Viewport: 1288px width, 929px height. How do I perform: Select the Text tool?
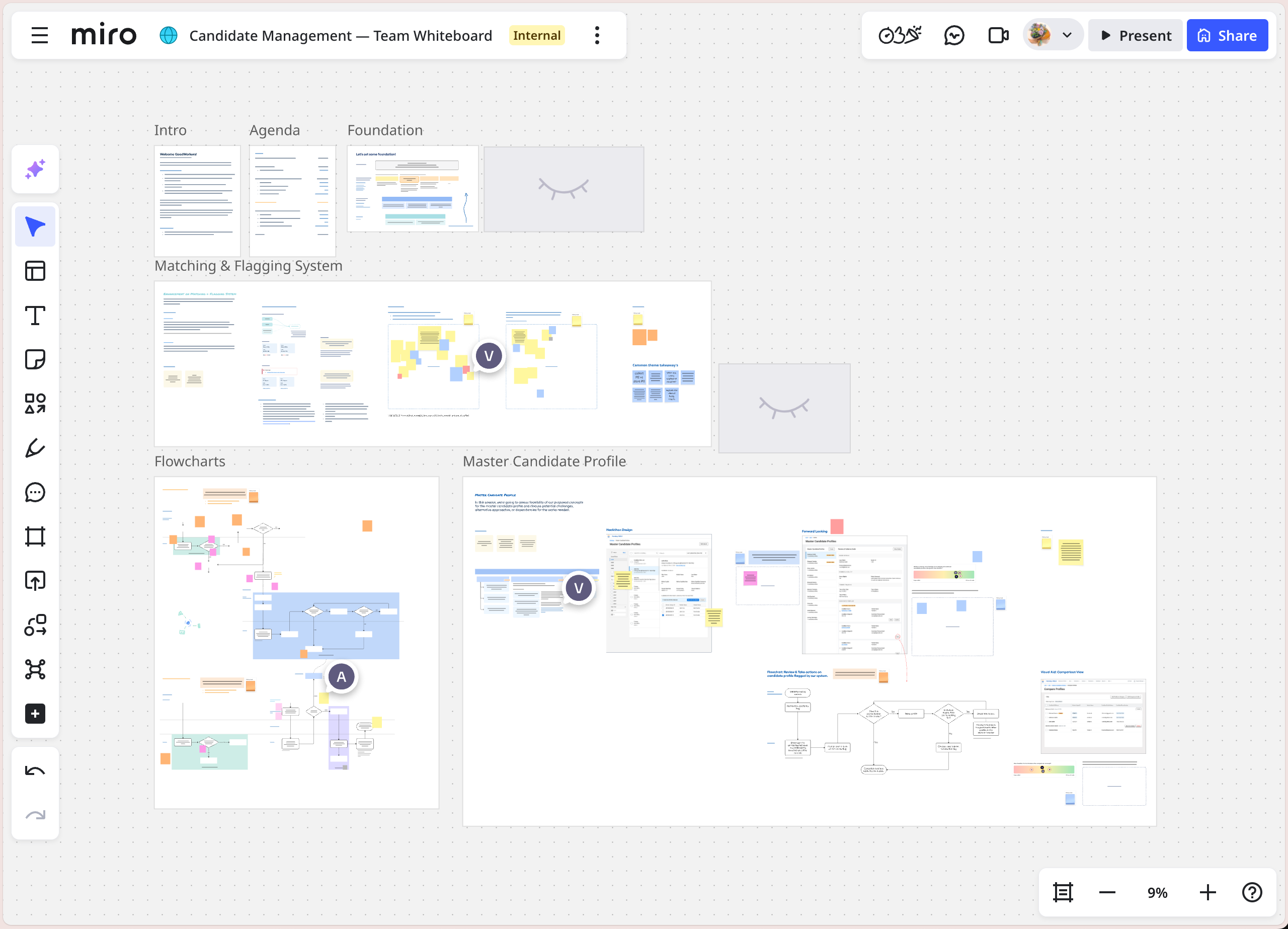click(35, 316)
